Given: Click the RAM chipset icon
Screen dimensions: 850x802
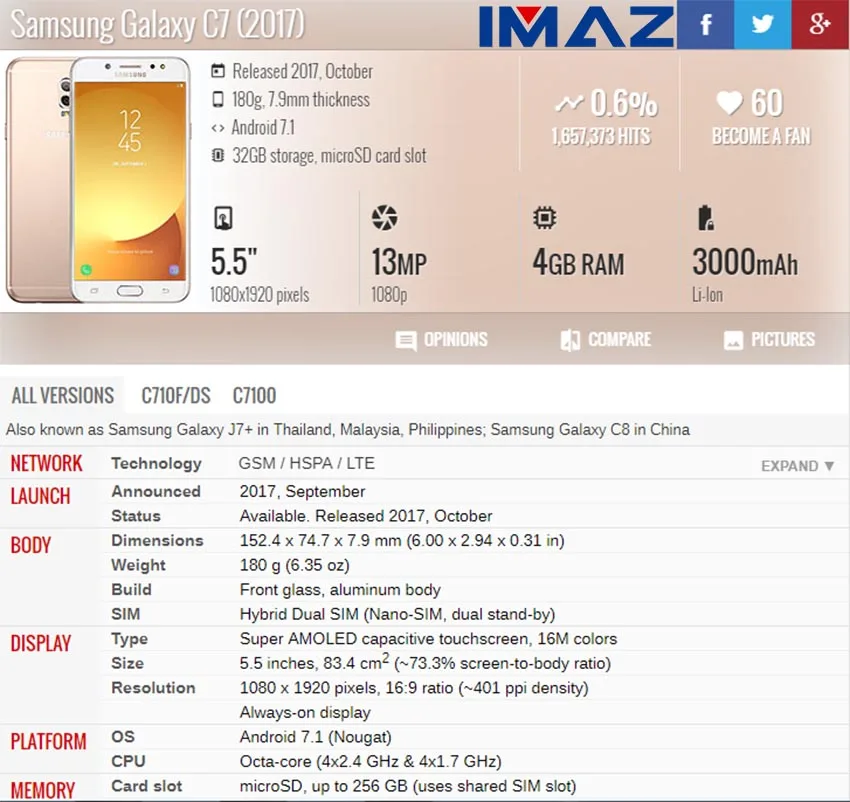Looking at the screenshot, I should (544, 218).
